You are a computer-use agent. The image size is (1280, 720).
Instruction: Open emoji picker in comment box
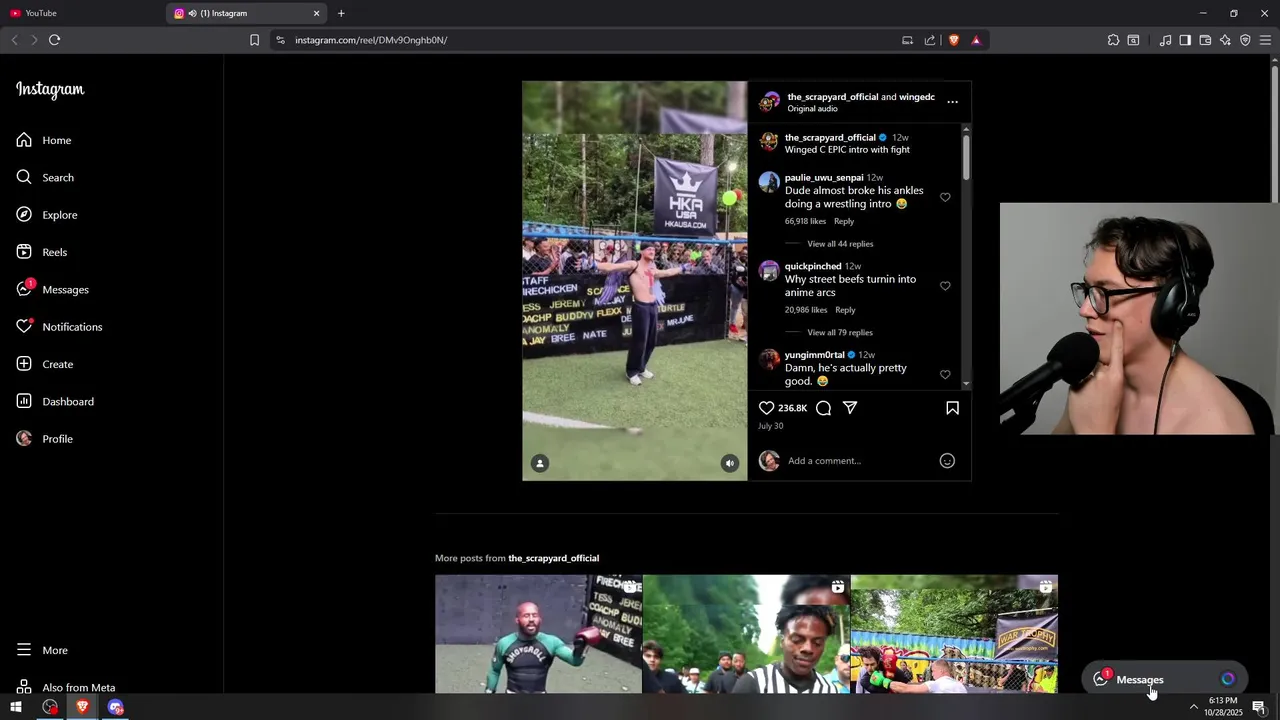point(947,461)
